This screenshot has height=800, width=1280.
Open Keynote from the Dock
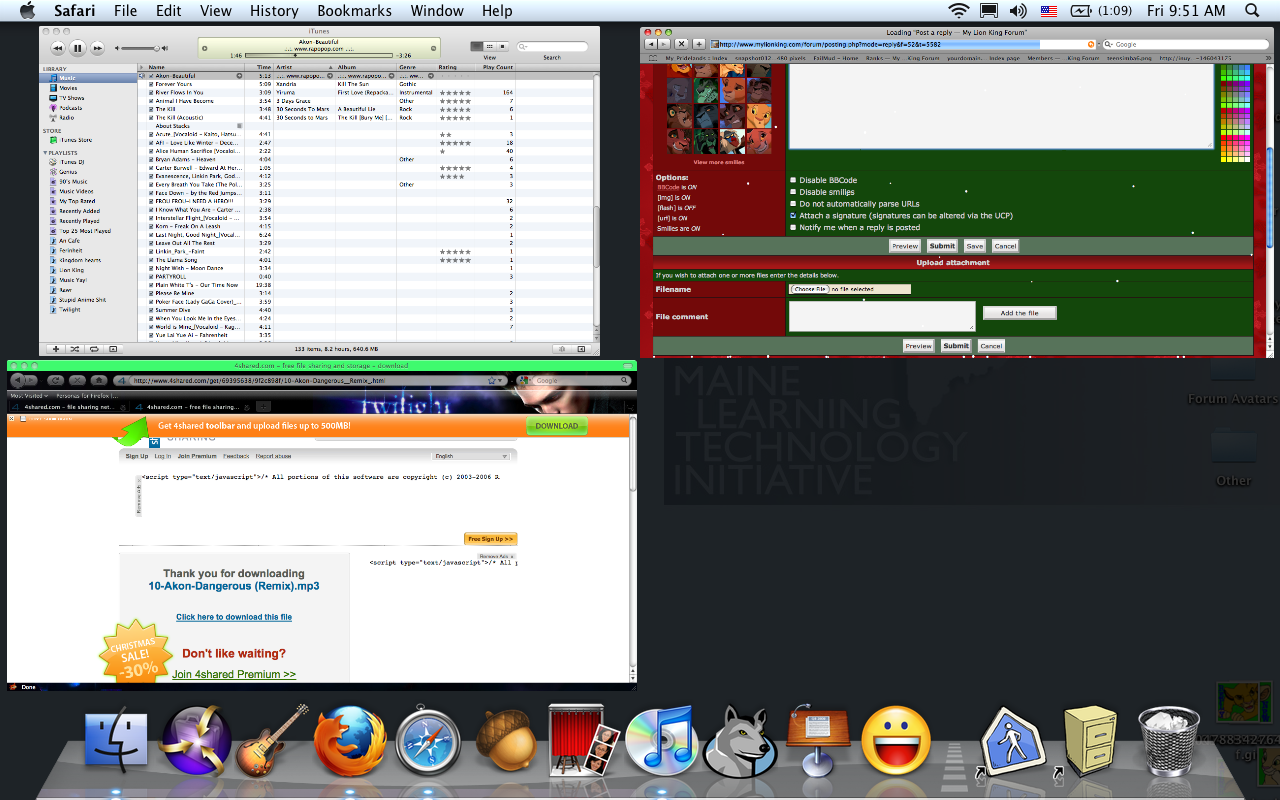[x=817, y=741]
